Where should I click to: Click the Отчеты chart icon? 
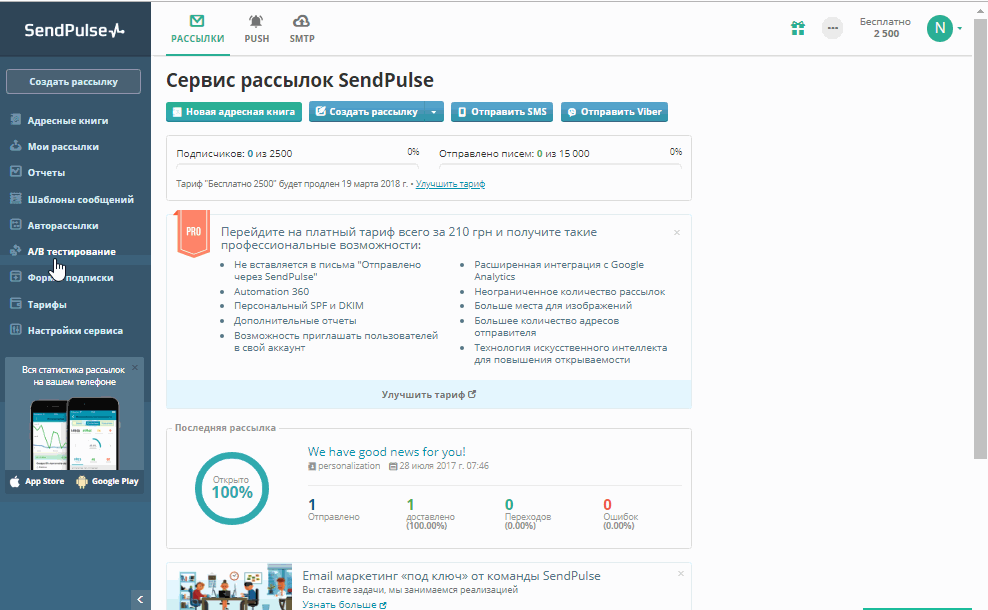pos(16,171)
